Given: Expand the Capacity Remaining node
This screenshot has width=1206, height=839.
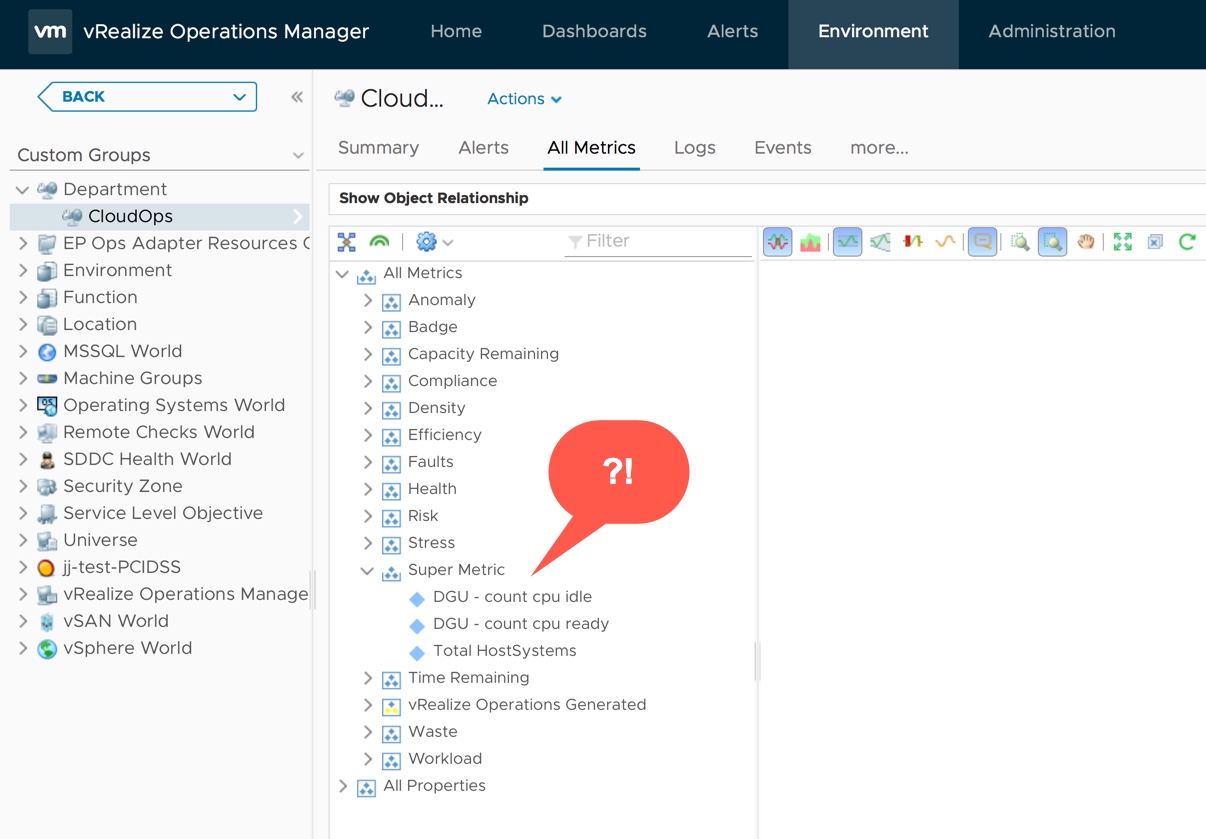Looking at the screenshot, I should [368, 354].
